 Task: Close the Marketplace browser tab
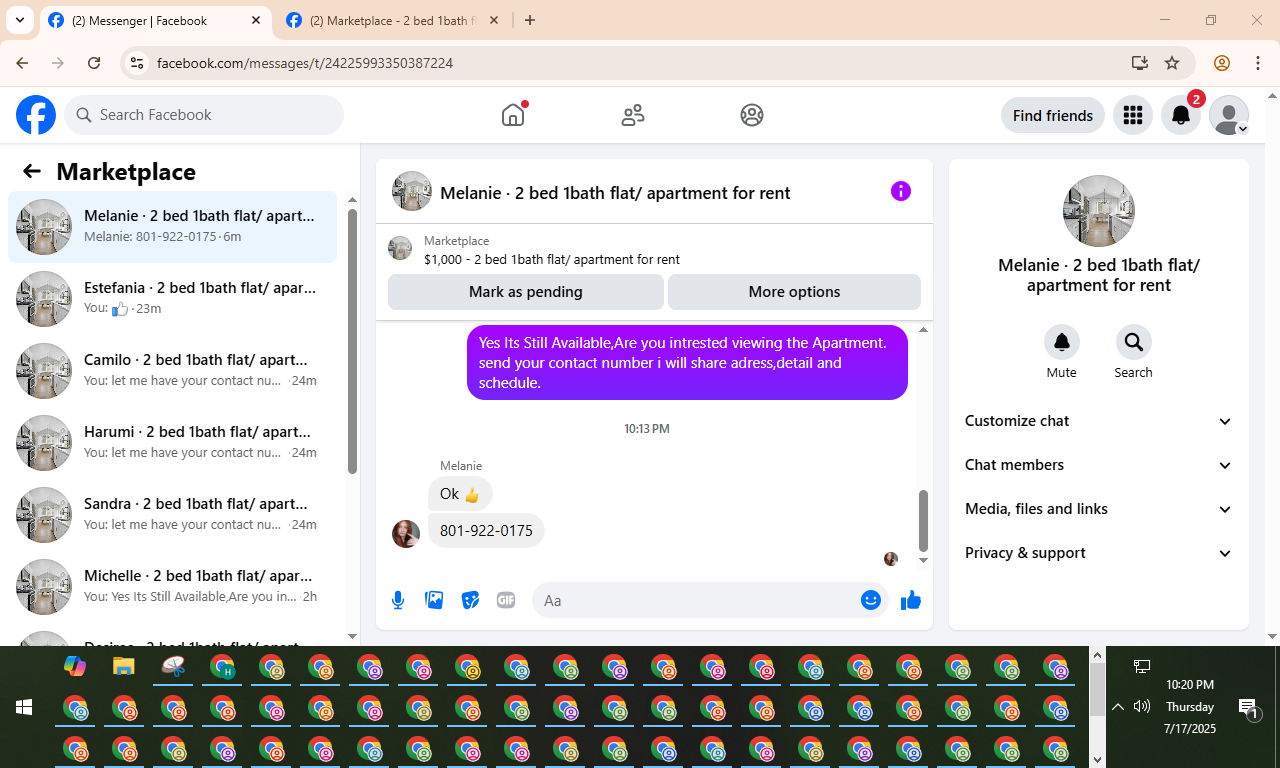pyautogui.click(x=494, y=20)
